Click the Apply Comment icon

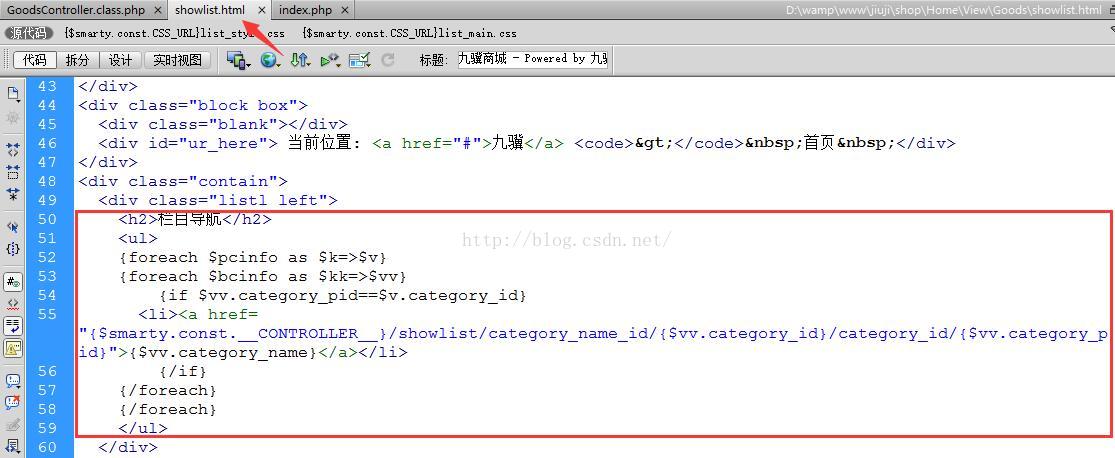[13, 380]
